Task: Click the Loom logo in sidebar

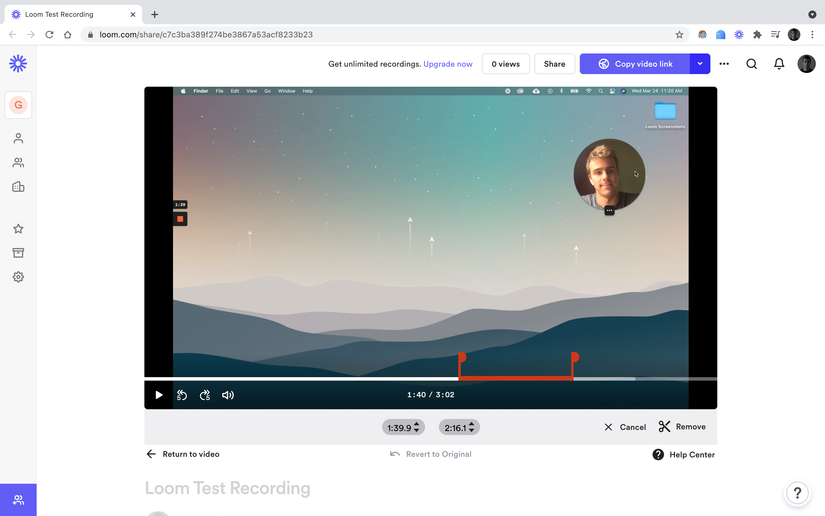Action: pos(18,64)
